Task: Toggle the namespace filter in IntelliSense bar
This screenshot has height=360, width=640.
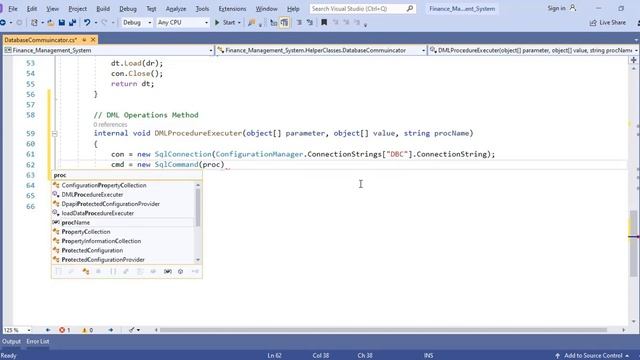Action: [113, 271]
